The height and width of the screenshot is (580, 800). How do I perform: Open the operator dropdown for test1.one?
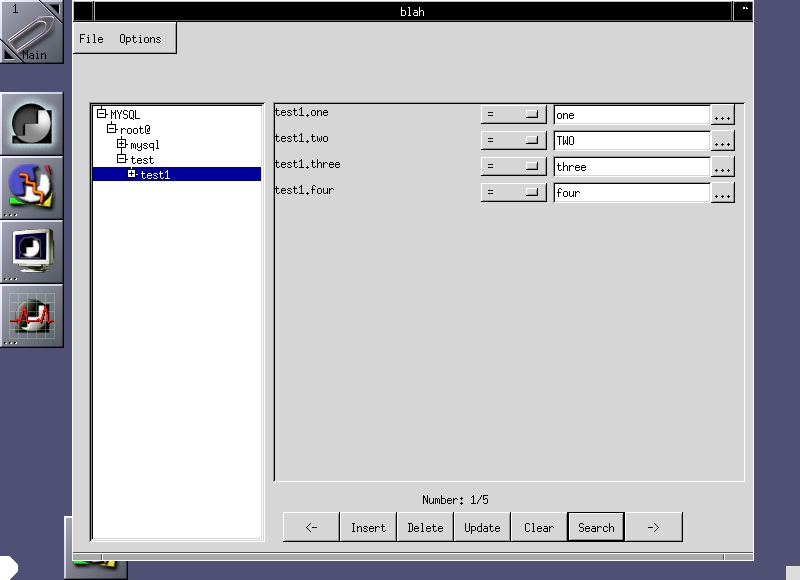[x=513, y=115]
